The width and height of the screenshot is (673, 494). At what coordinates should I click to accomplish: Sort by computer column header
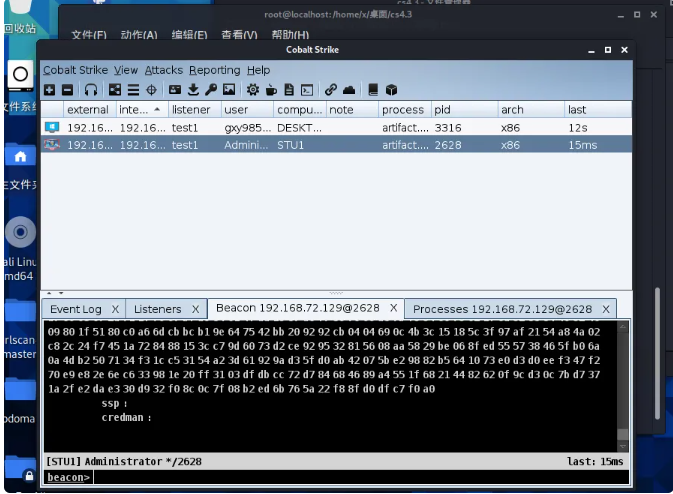point(300,110)
